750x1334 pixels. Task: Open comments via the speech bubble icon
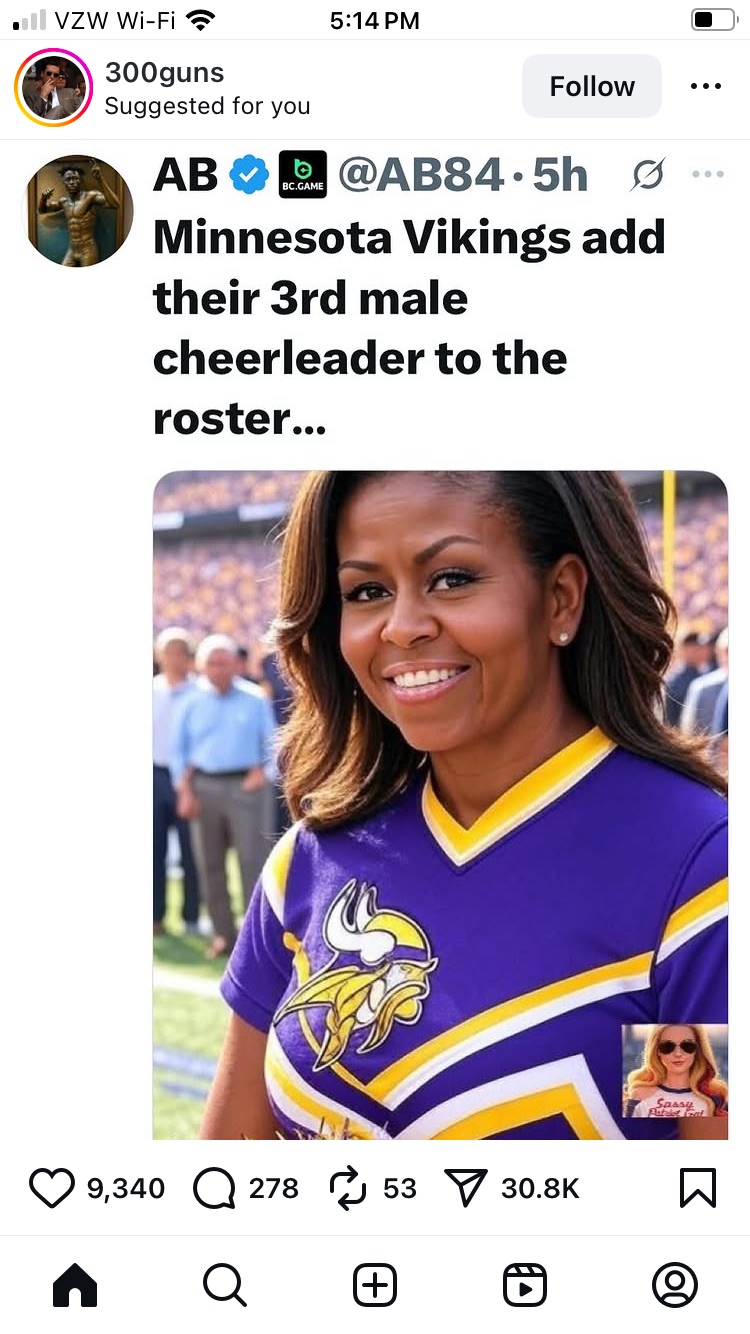pyautogui.click(x=214, y=1188)
